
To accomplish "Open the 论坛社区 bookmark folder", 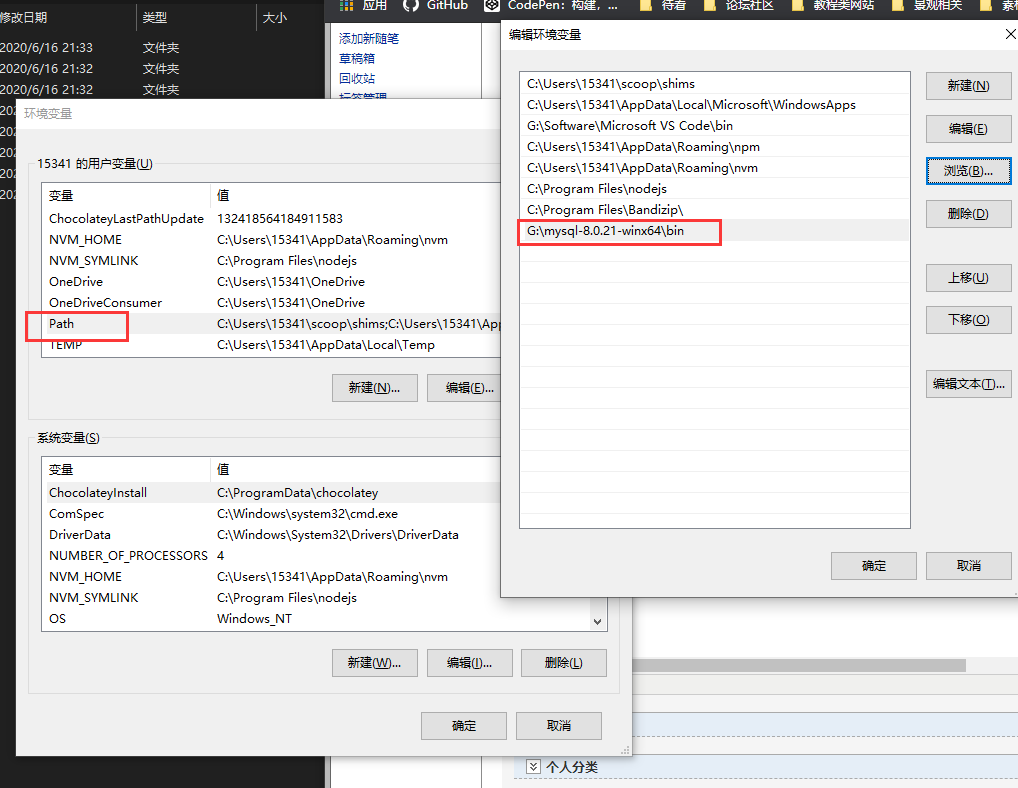I will pos(739,5).
